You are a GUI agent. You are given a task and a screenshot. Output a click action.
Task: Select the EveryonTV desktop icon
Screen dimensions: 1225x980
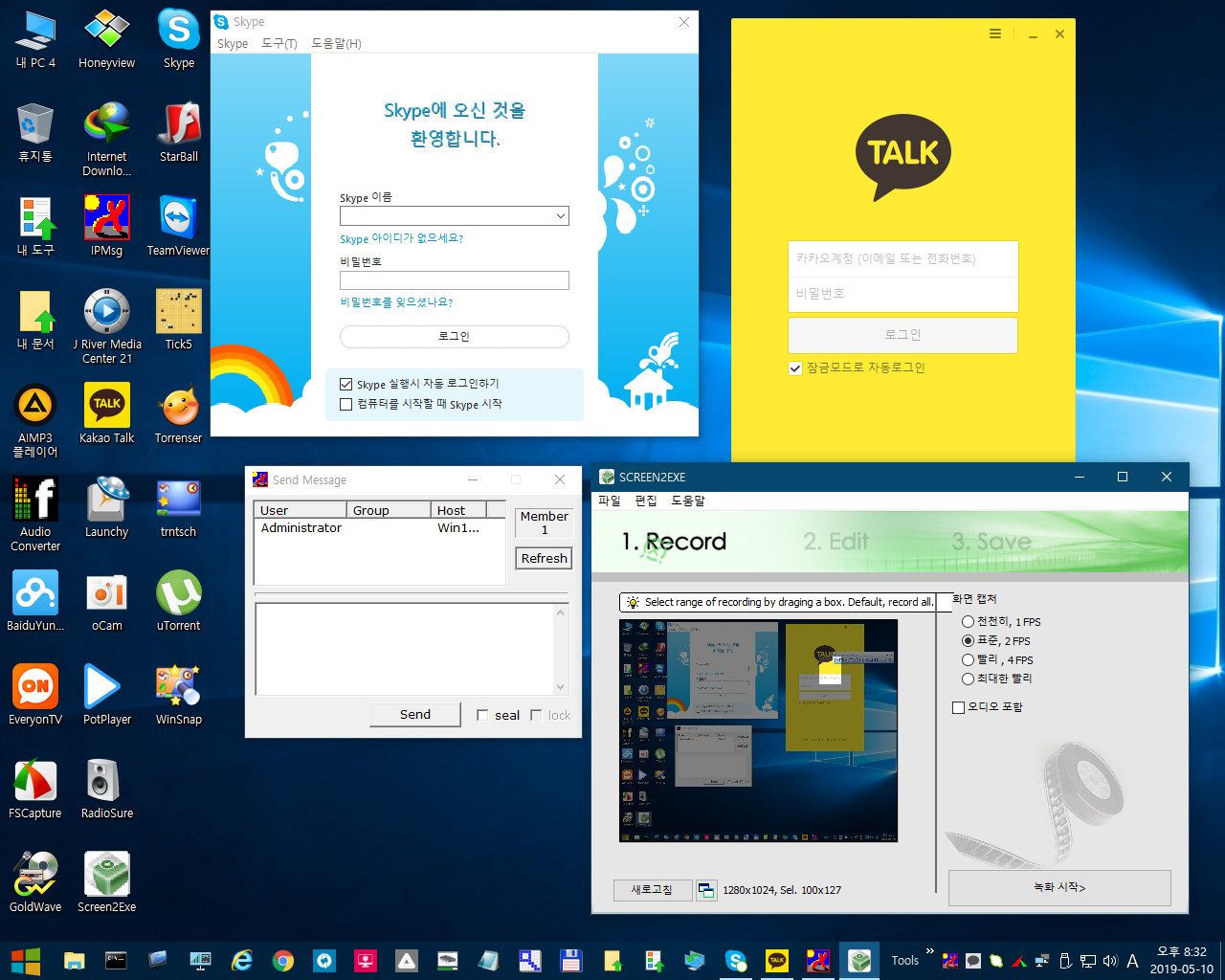pos(35,695)
